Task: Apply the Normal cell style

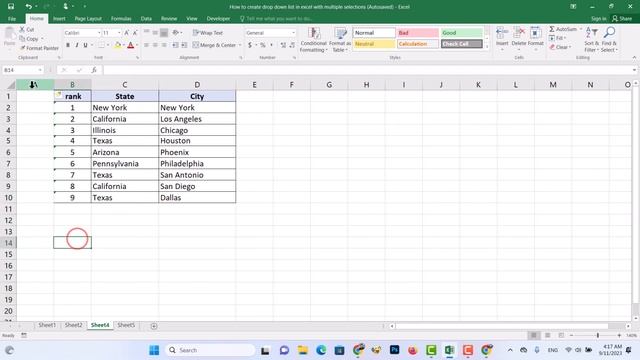Action: click(x=374, y=33)
